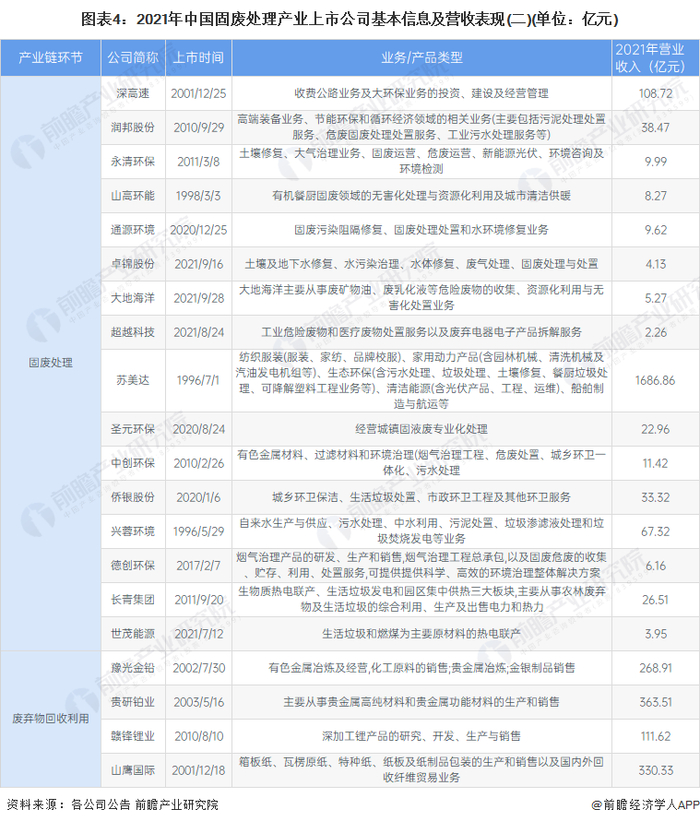Click 深加工锂产品的研究 business description
The image size is (700, 824).
point(421,736)
